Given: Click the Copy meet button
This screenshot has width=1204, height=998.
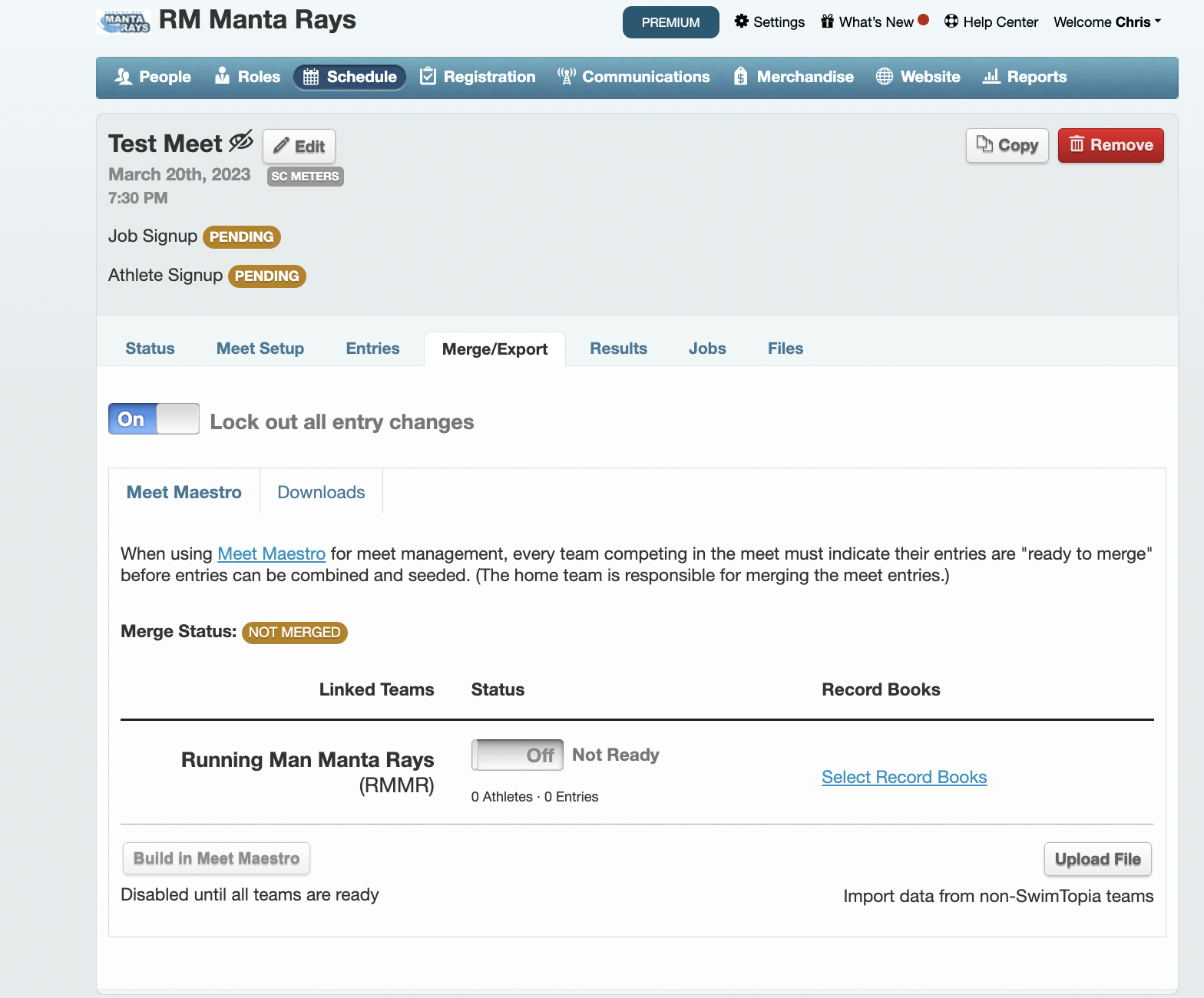Looking at the screenshot, I should (x=1007, y=145).
